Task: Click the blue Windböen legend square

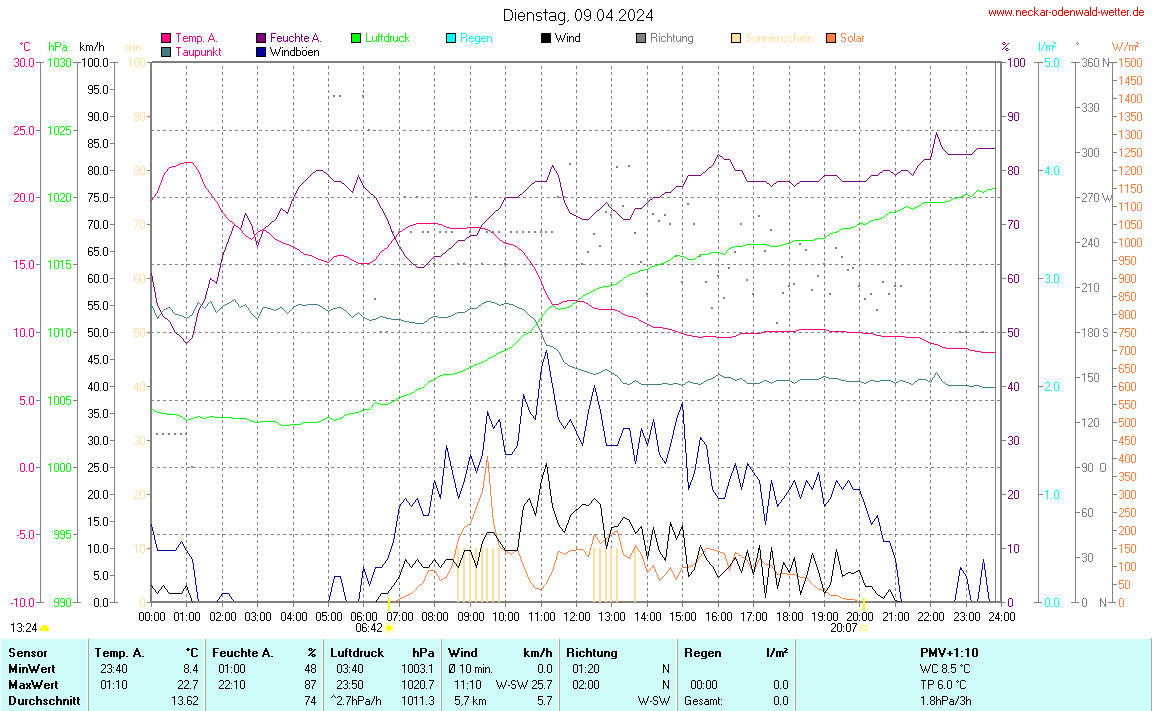Action: [x=262, y=51]
